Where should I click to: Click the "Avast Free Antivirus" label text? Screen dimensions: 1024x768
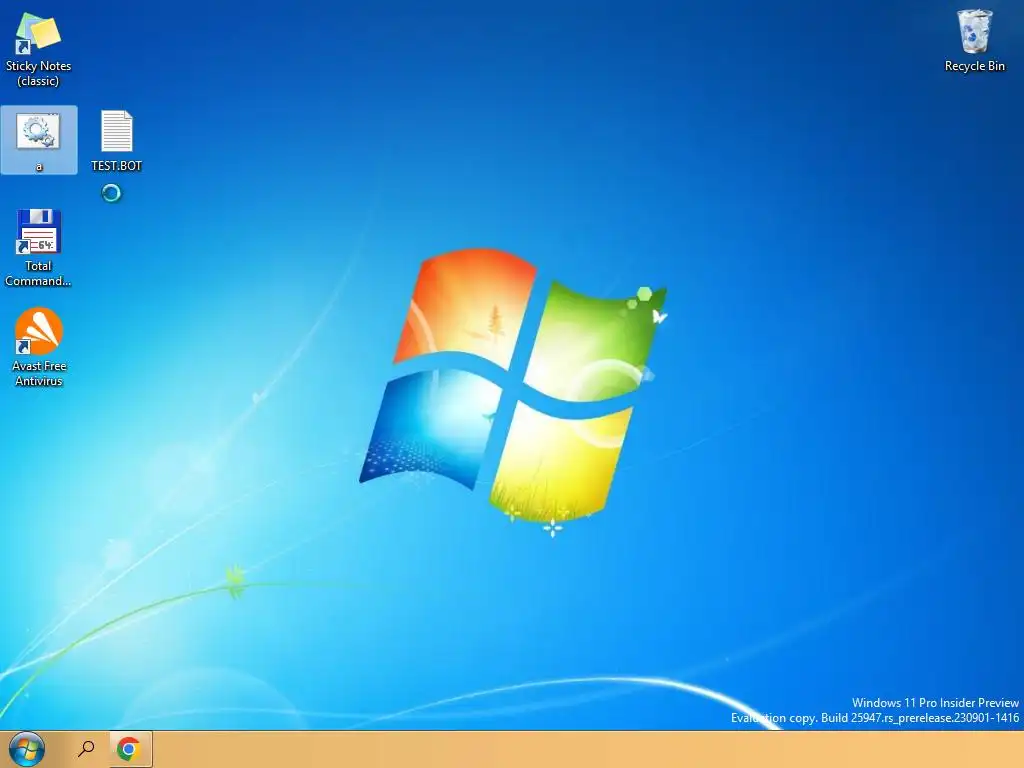tap(39, 374)
